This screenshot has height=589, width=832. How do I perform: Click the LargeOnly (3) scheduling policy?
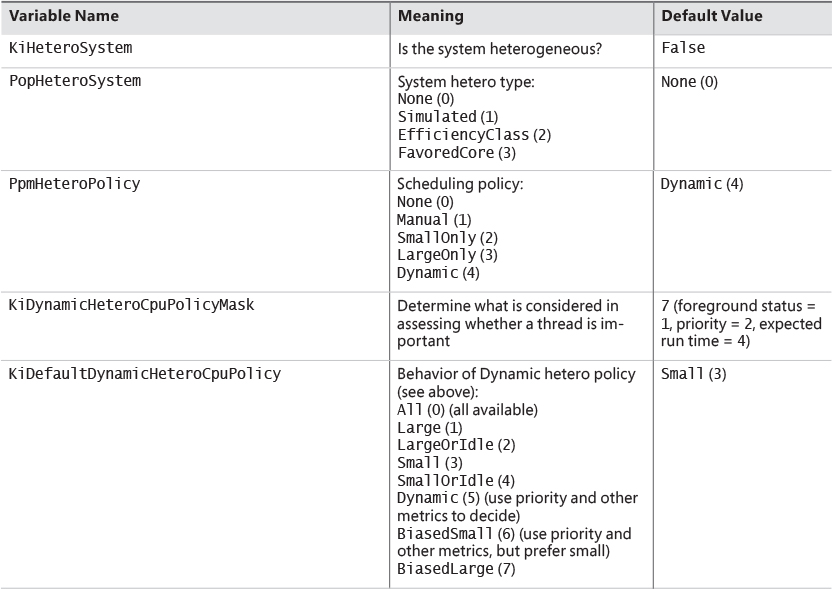click(x=447, y=254)
